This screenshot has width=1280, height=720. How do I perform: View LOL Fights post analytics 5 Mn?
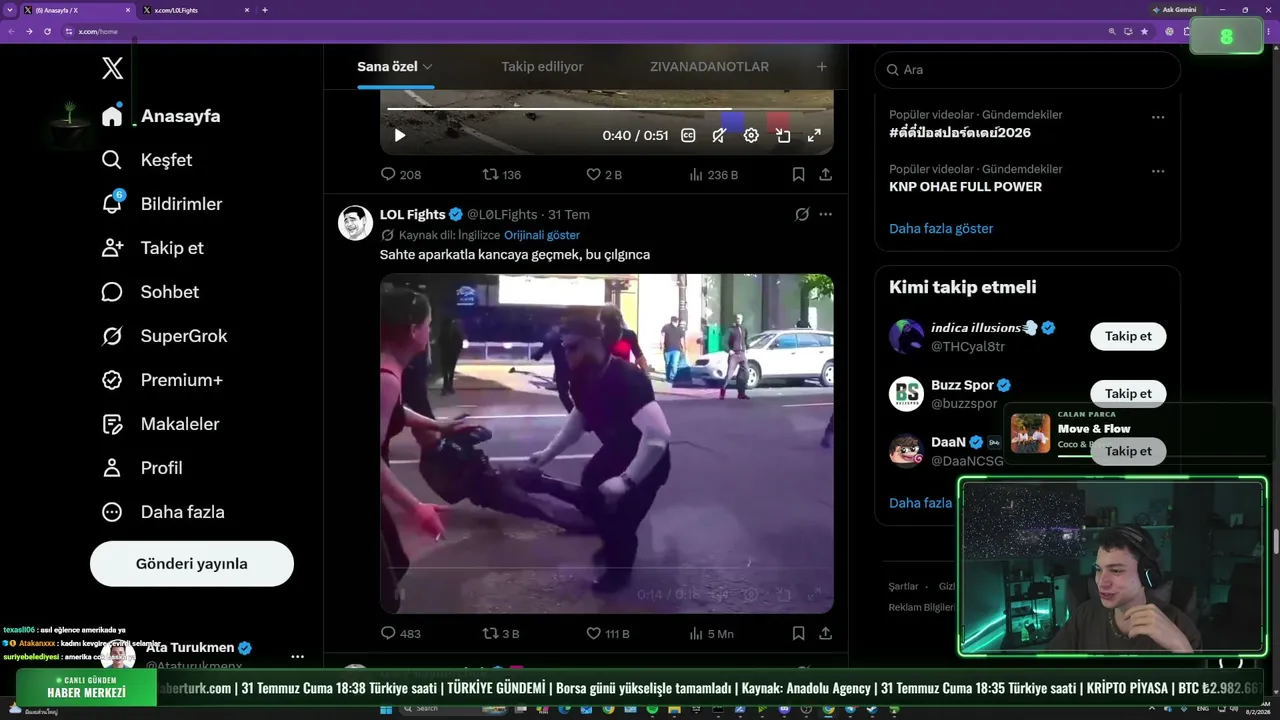coord(712,634)
